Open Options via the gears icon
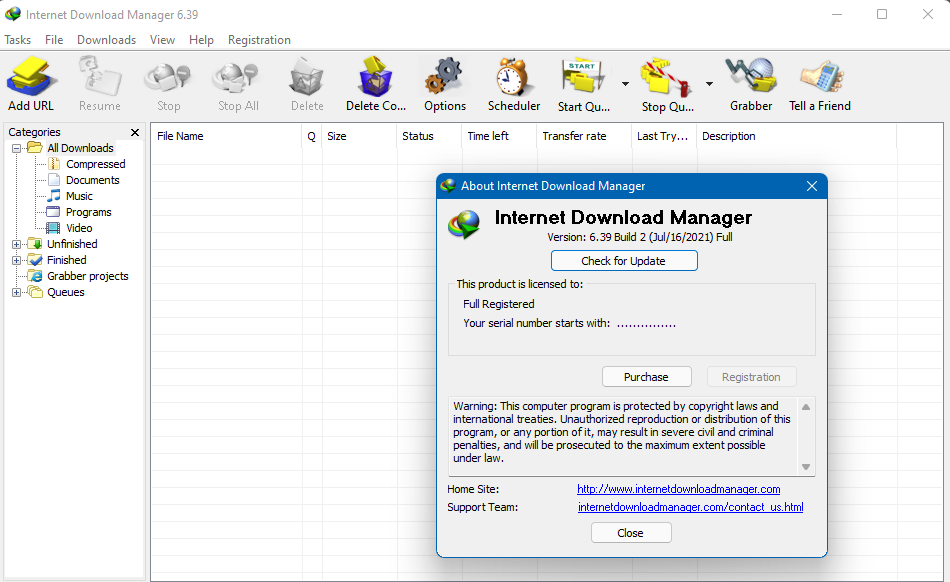950x582 pixels. (445, 77)
